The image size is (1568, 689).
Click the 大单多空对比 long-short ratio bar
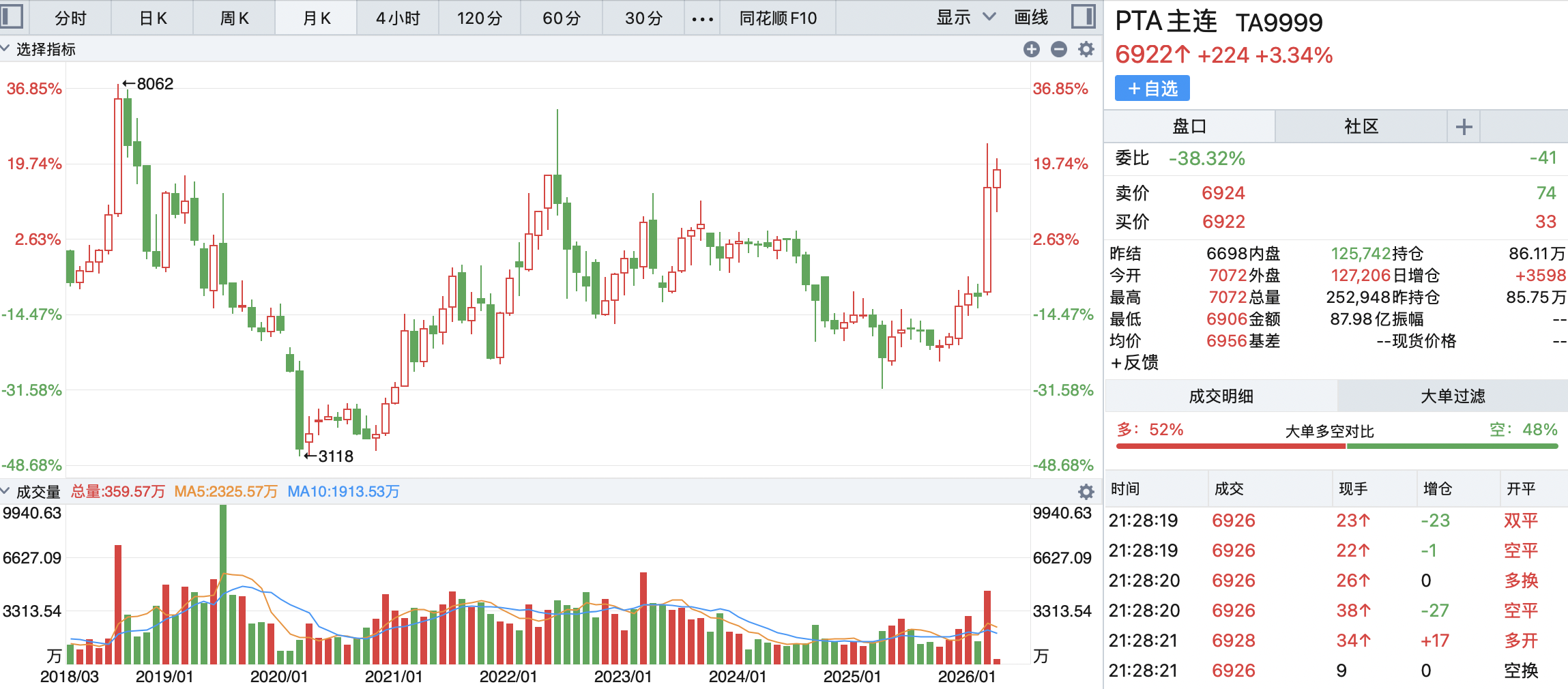click(1337, 445)
